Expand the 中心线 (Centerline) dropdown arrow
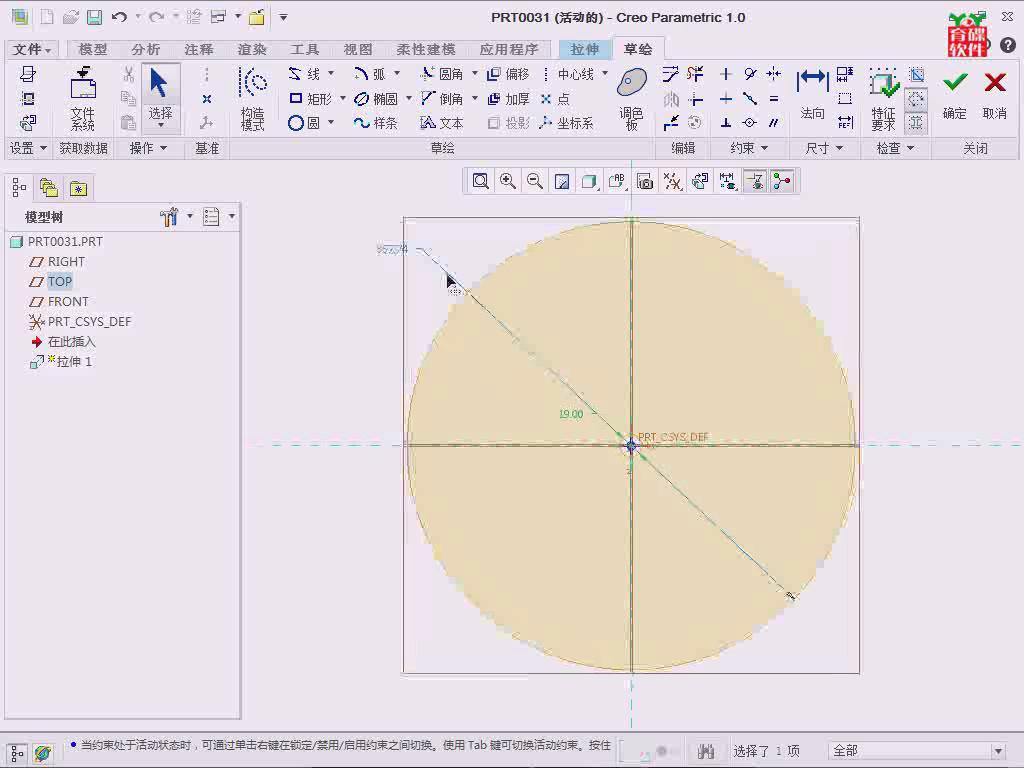This screenshot has width=1024, height=768. point(605,73)
